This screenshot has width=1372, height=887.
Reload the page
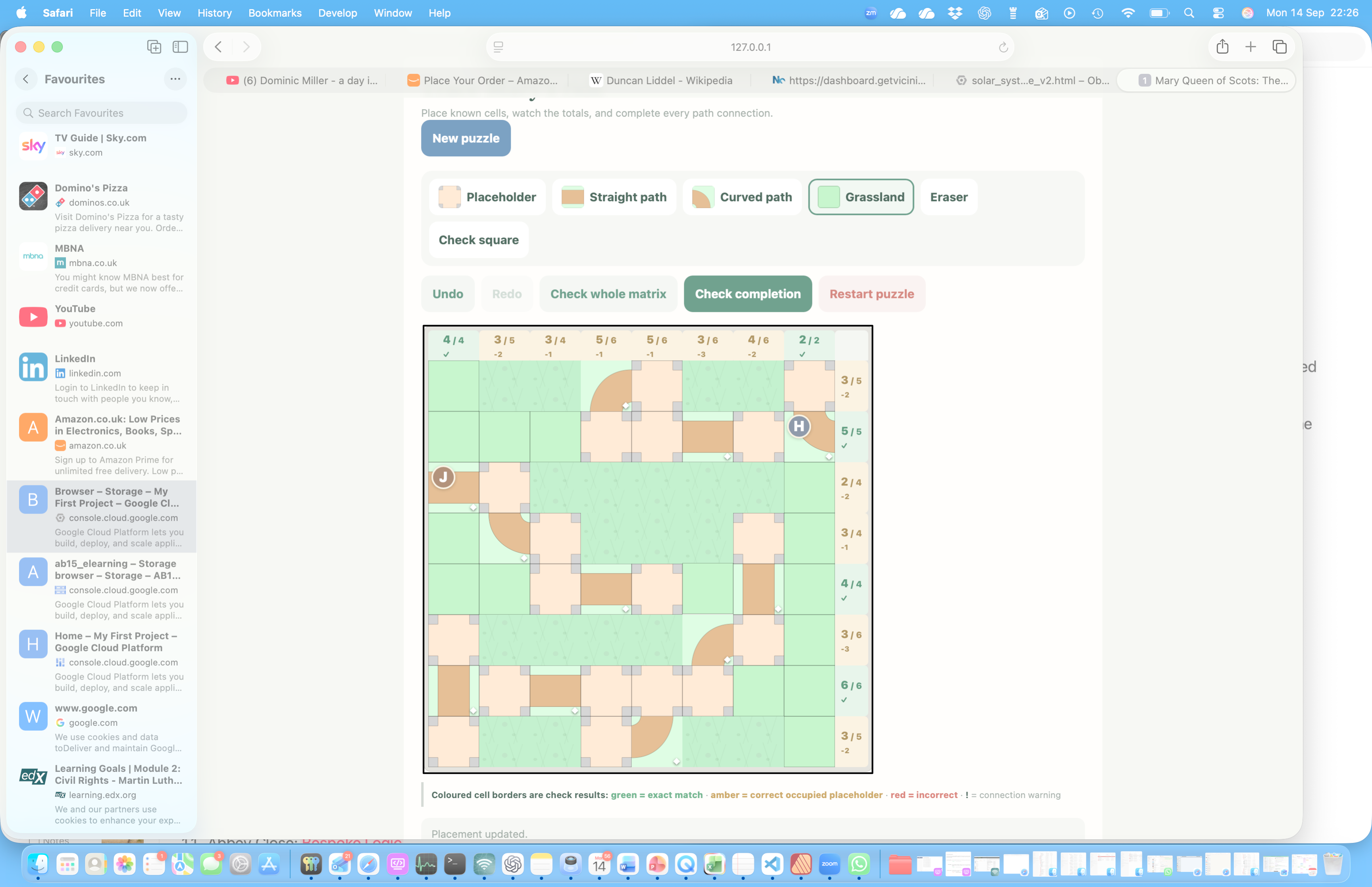[x=1003, y=47]
